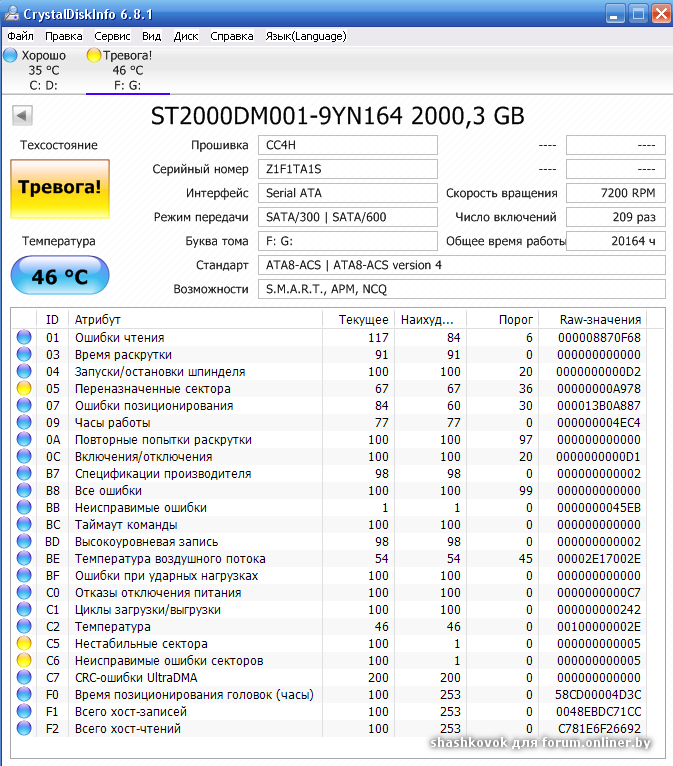Click the blue status icon for Часы работы
The height and width of the screenshot is (766, 673).
pos(24,423)
